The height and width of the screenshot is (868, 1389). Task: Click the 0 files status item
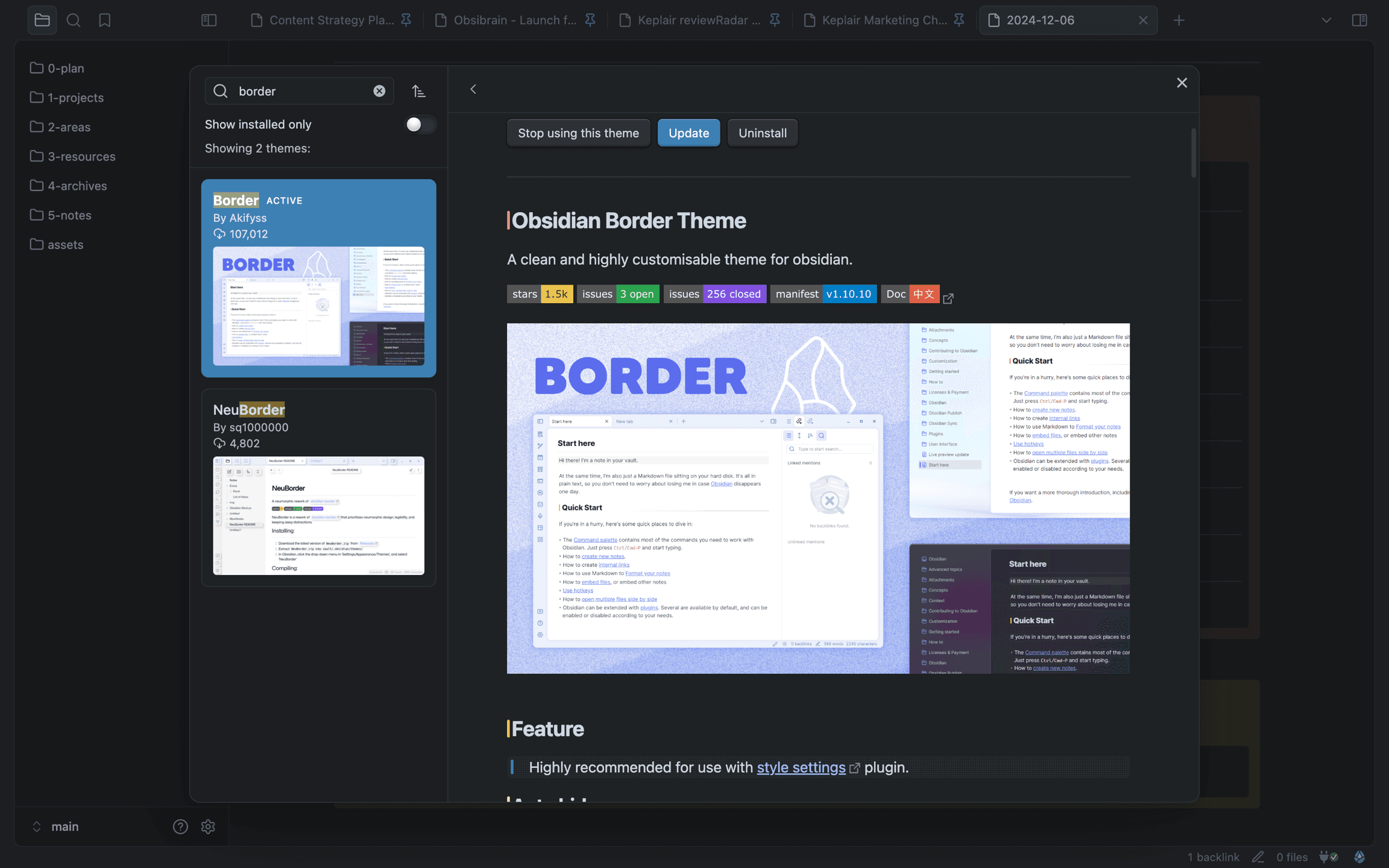tap(1292, 857)
